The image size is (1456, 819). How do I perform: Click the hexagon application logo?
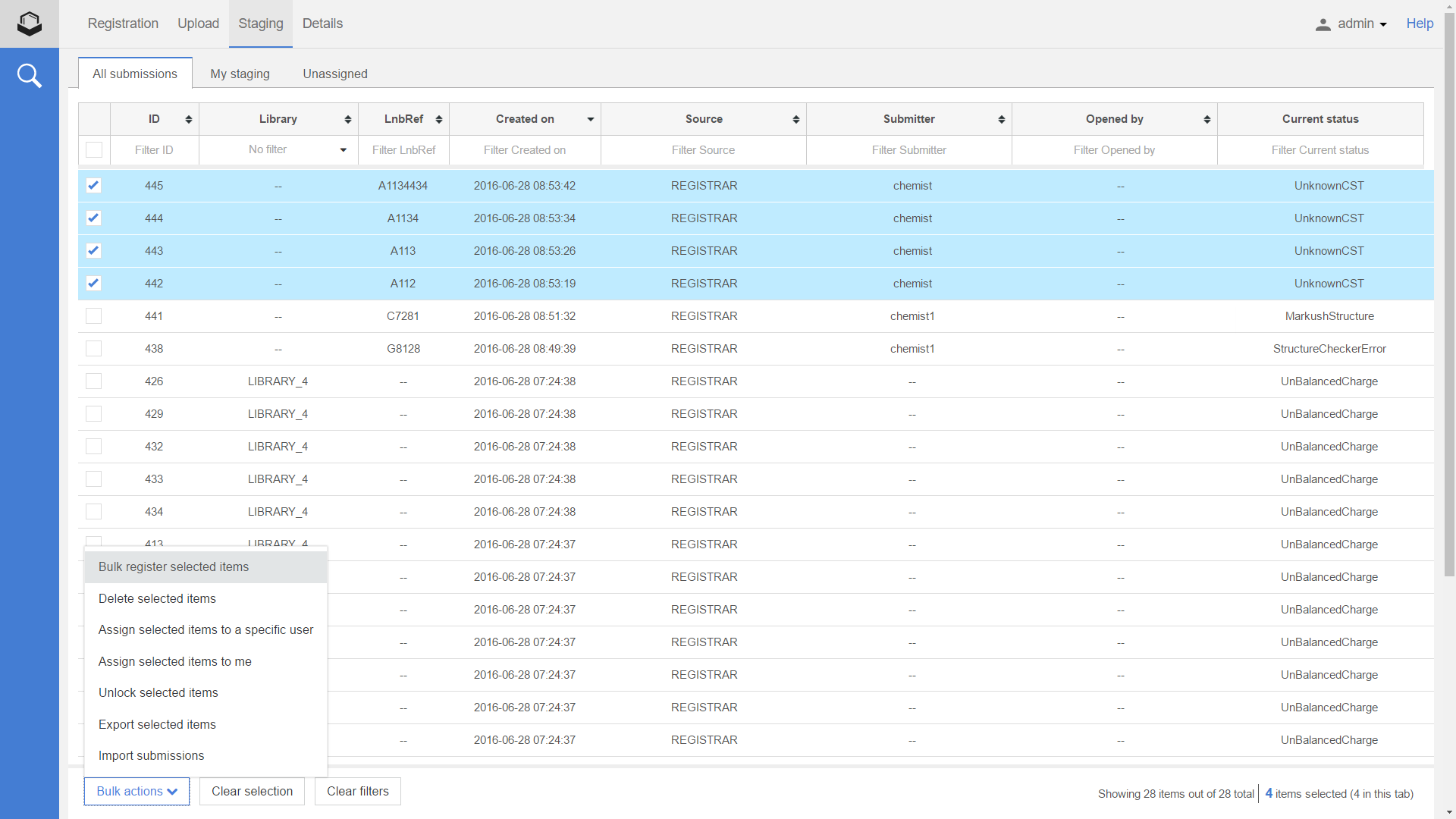click(29, 24)
